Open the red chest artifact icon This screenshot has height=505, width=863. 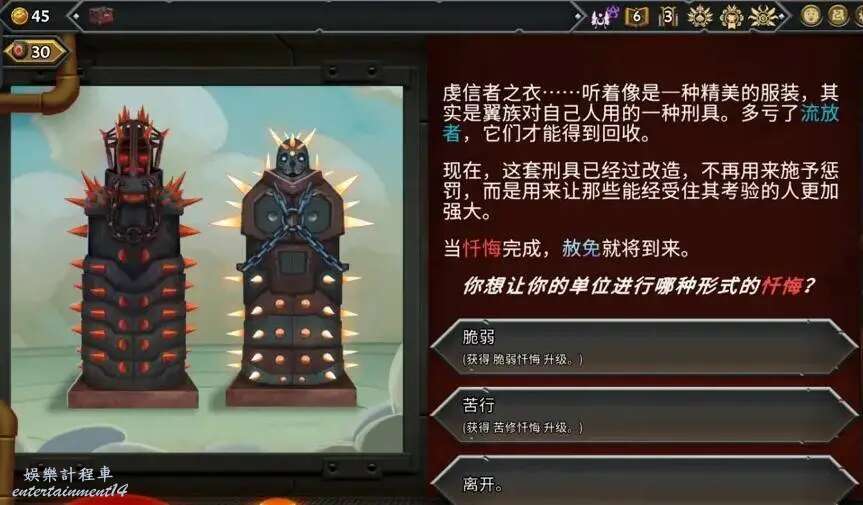pyautogui.click(x=101, y=16)
